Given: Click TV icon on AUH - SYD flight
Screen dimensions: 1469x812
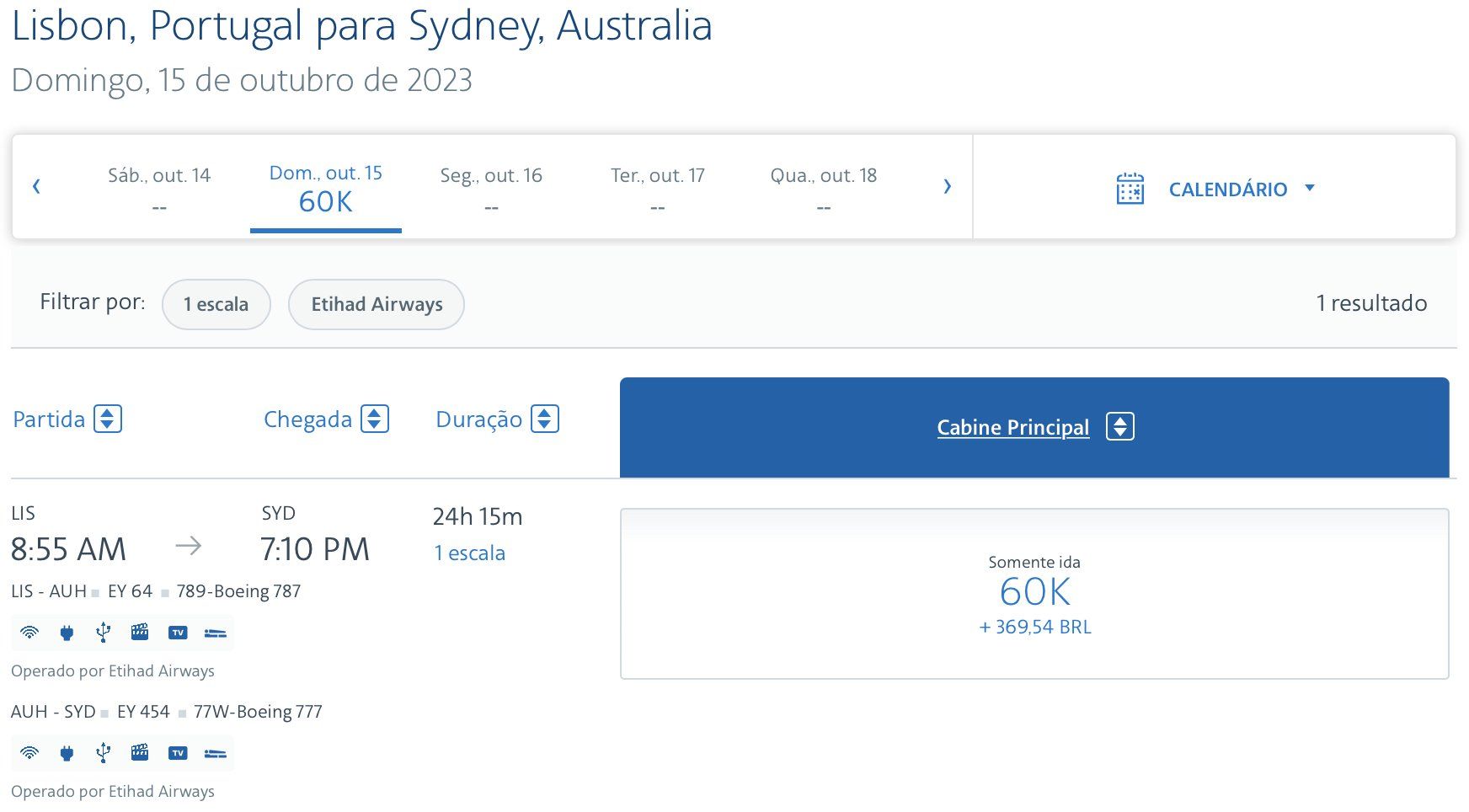Looking at the screenshot, I should (x=177, y=753).
